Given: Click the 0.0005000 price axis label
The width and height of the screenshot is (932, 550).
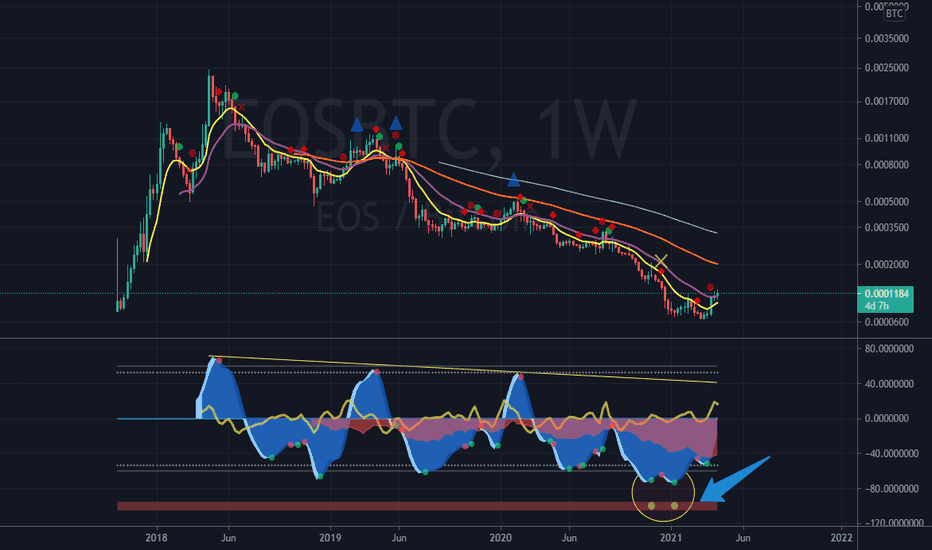Looking at the screenshot, I should tap(886, 202).
